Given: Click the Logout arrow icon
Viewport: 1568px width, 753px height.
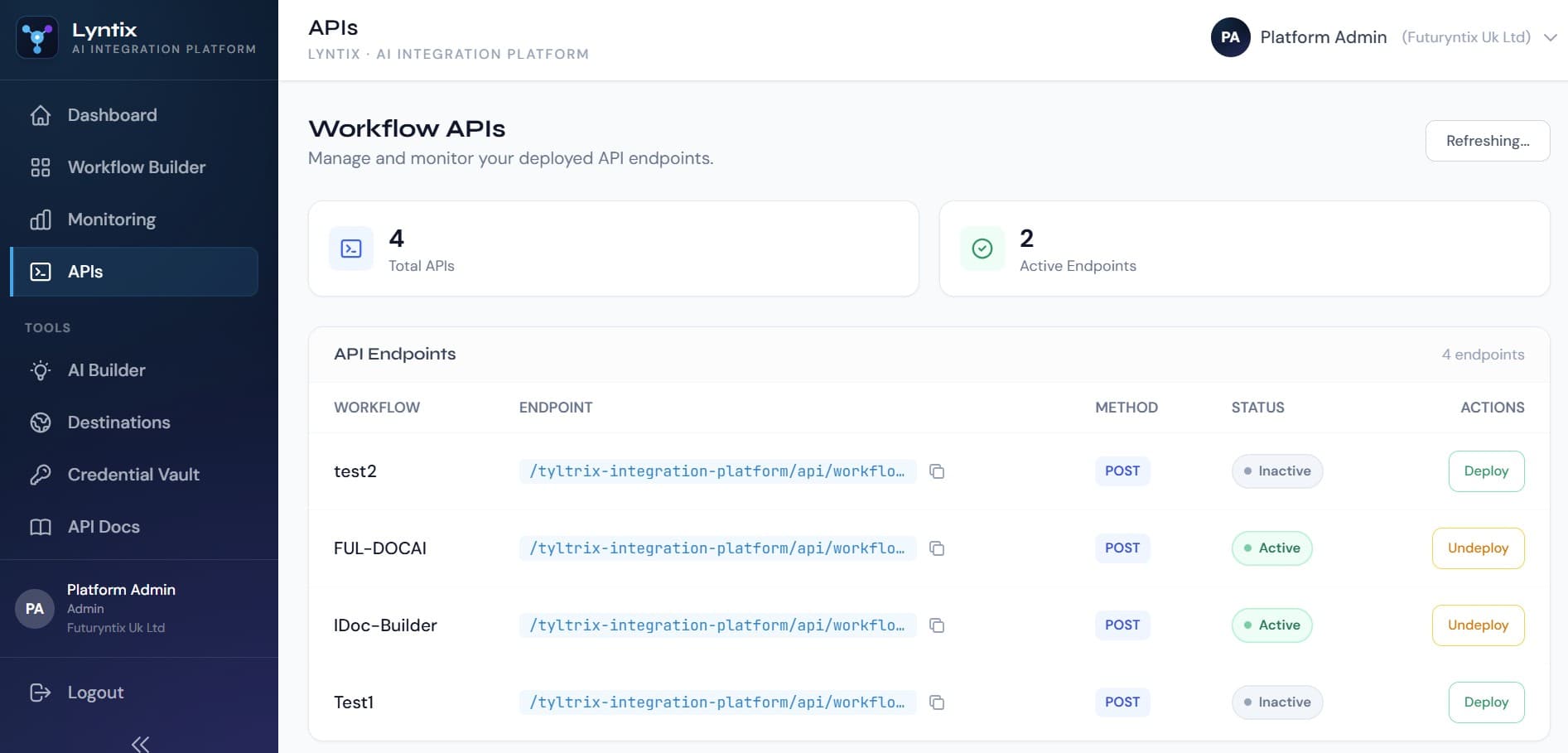Looking at the screenshot, I should tap(41, 693).
